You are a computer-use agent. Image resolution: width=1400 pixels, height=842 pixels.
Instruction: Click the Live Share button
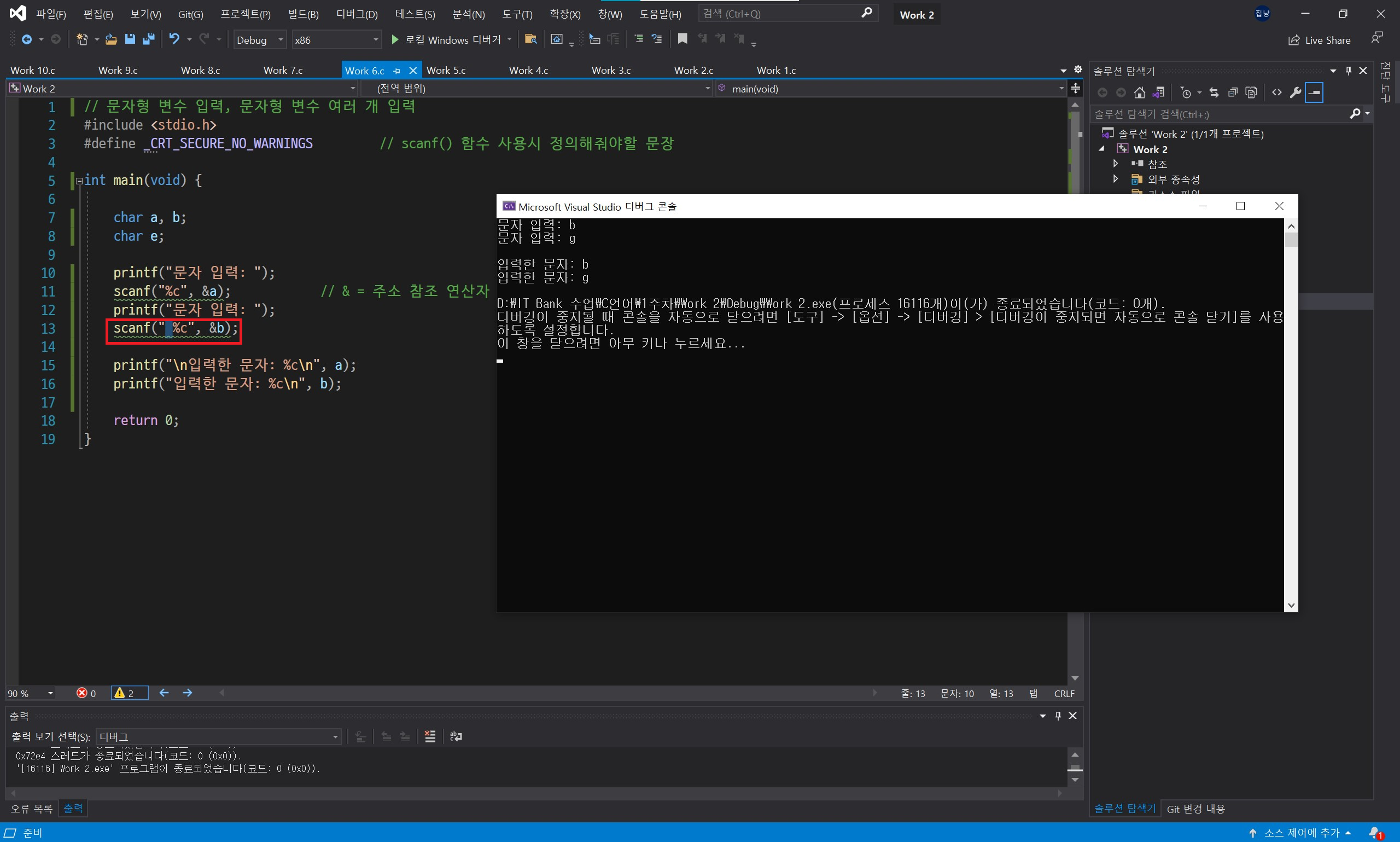[x=1319, y=40]
